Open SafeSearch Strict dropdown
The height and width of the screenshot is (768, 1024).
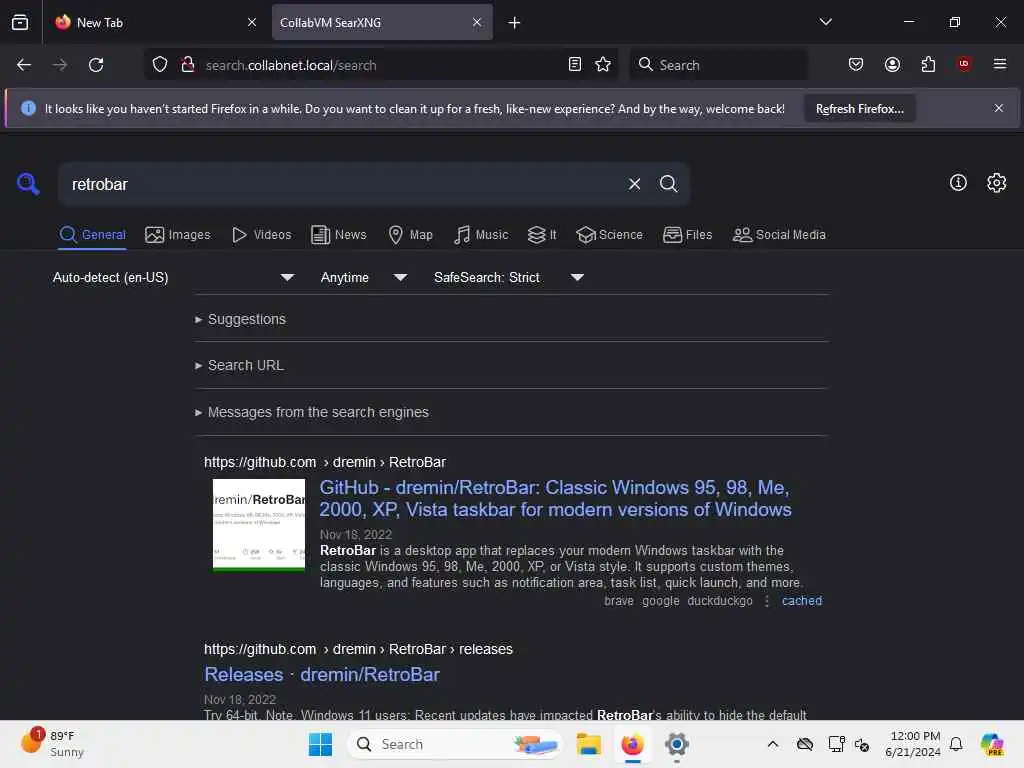[x=508, y=278]
